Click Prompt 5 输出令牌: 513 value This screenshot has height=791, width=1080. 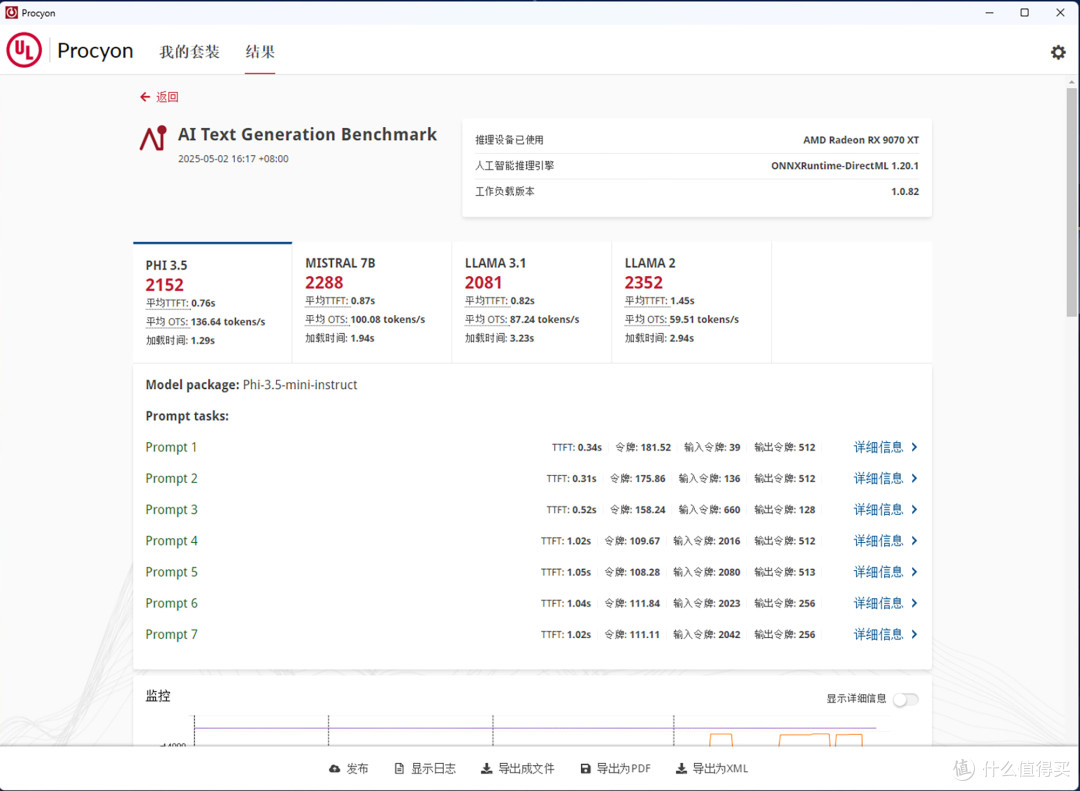[x=785, y=572]
